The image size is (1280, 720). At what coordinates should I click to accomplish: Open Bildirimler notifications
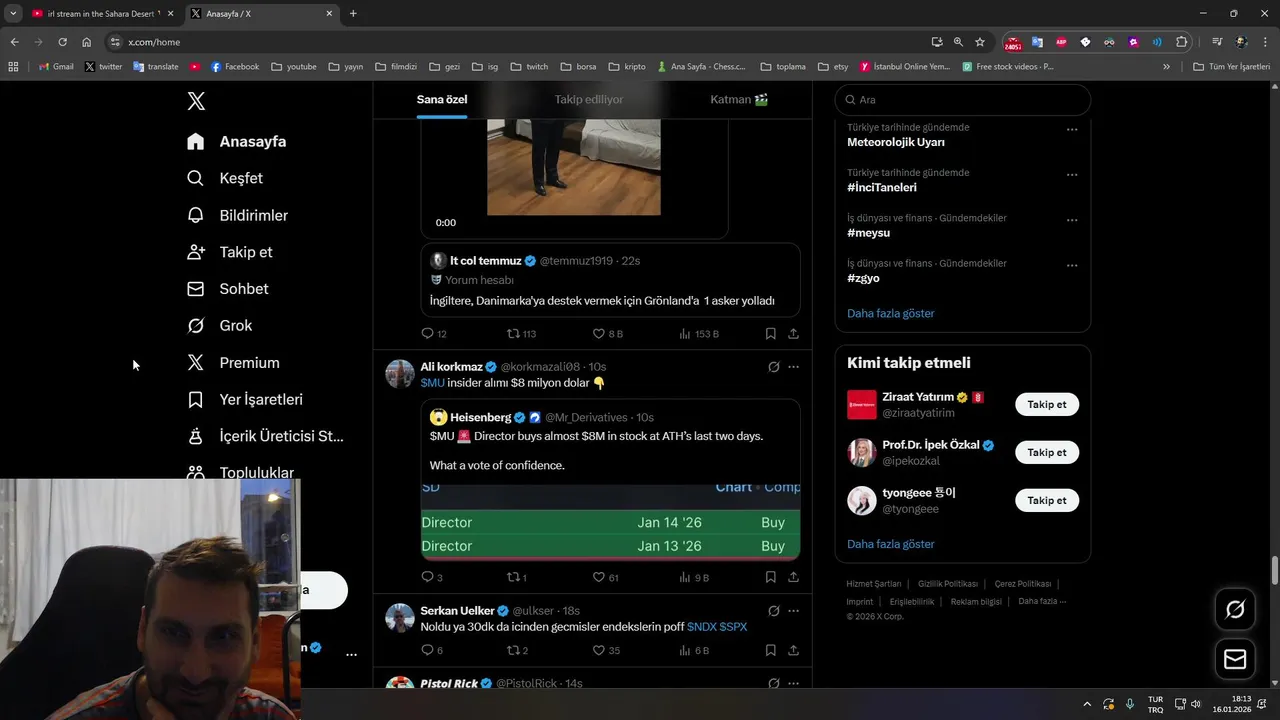pyautogui.click(x=238, y=215)
